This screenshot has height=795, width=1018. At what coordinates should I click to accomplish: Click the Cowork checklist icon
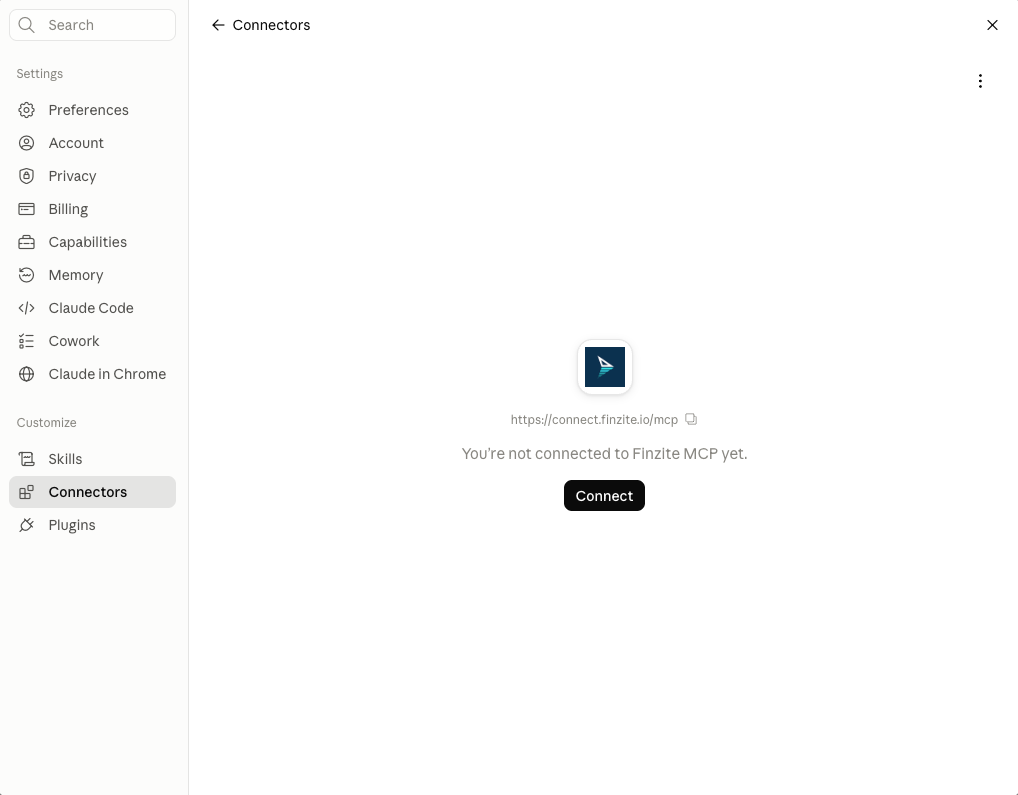click(x=27, y=341)
